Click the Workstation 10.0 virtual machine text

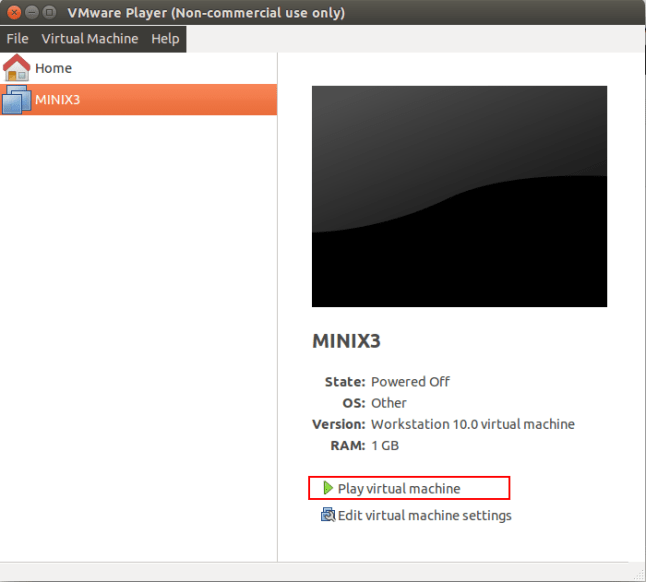tap(473, 424)
